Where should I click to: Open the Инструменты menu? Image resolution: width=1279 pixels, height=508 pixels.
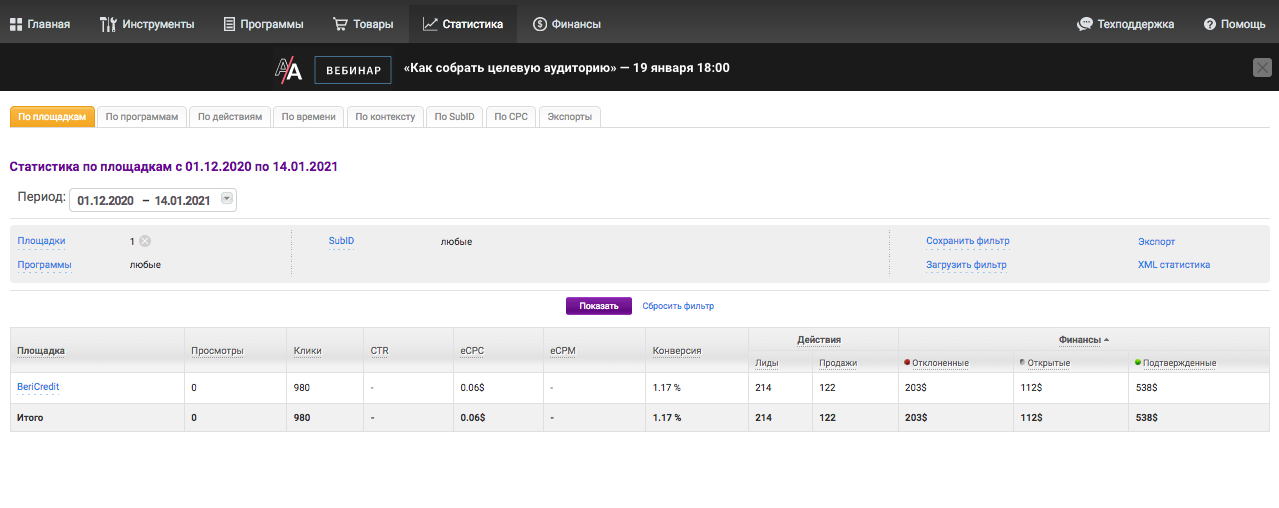(147, 24)
